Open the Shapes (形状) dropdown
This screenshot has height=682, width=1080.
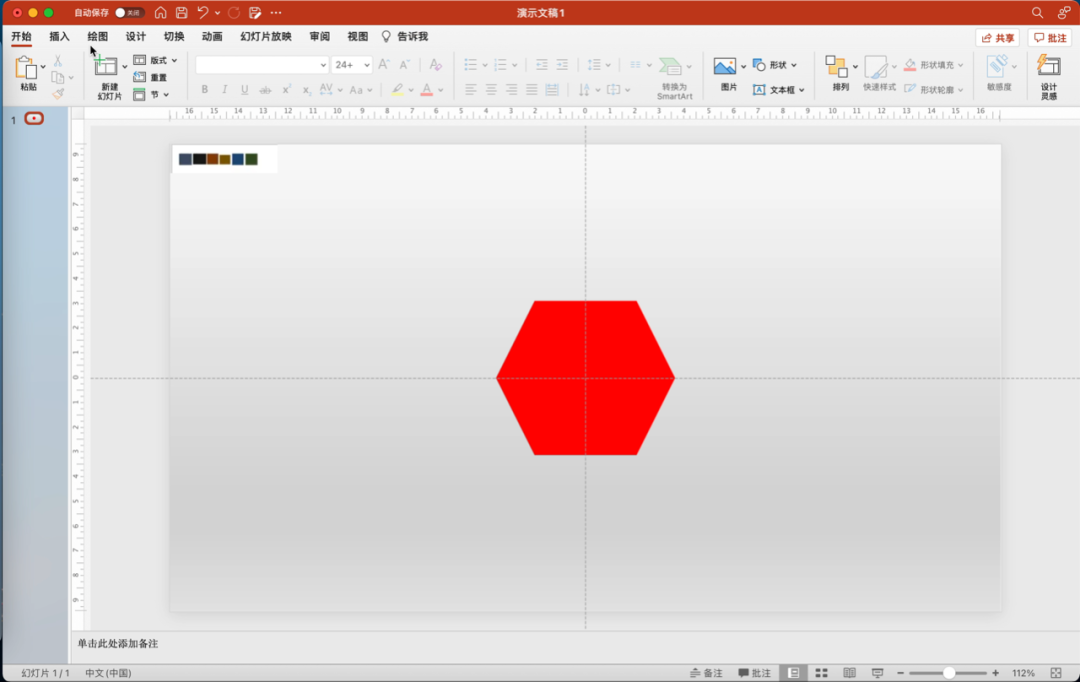coord(775,65)
